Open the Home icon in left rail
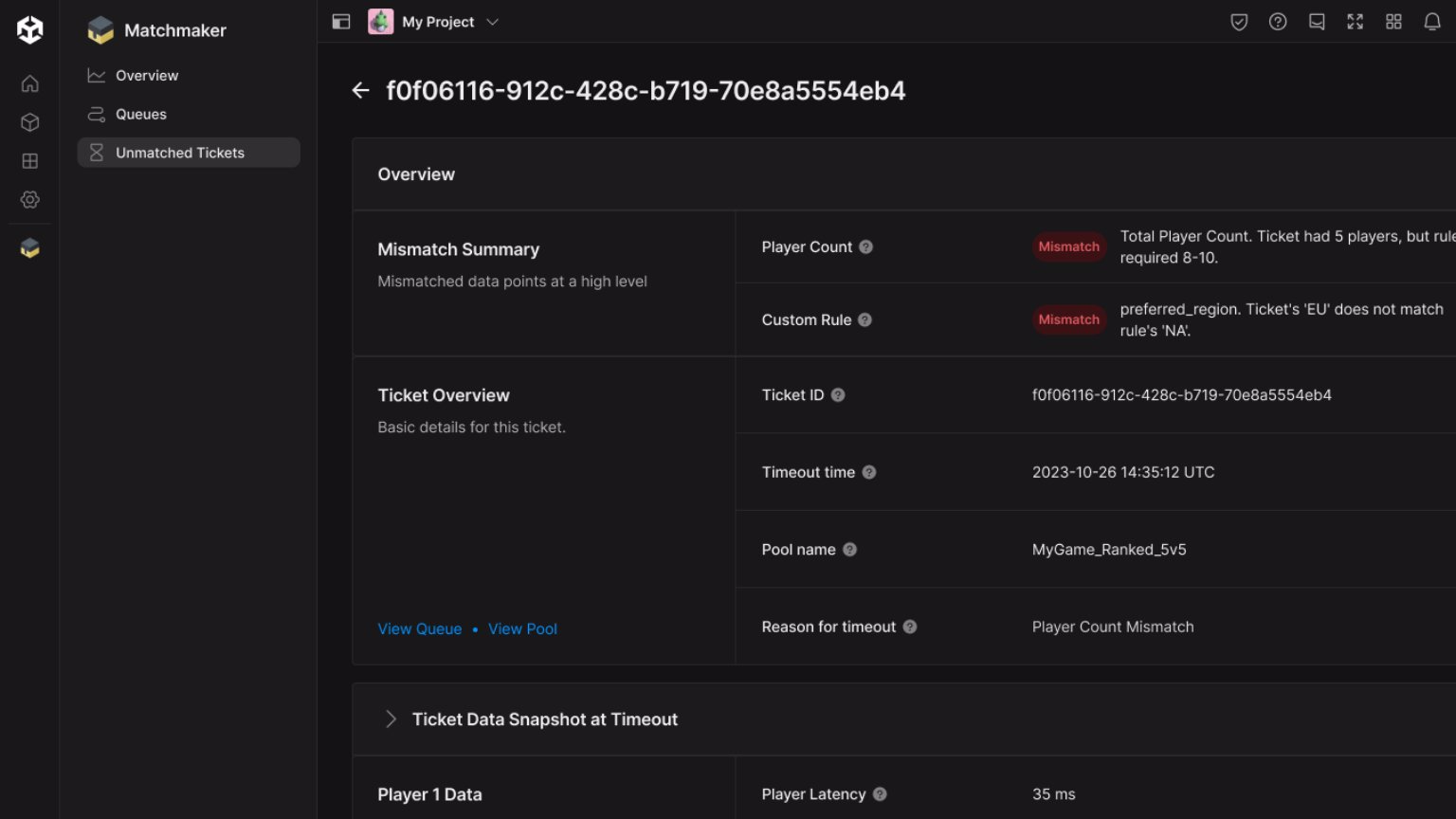This screenshot has width=1456, height=819. pos(29,83)
